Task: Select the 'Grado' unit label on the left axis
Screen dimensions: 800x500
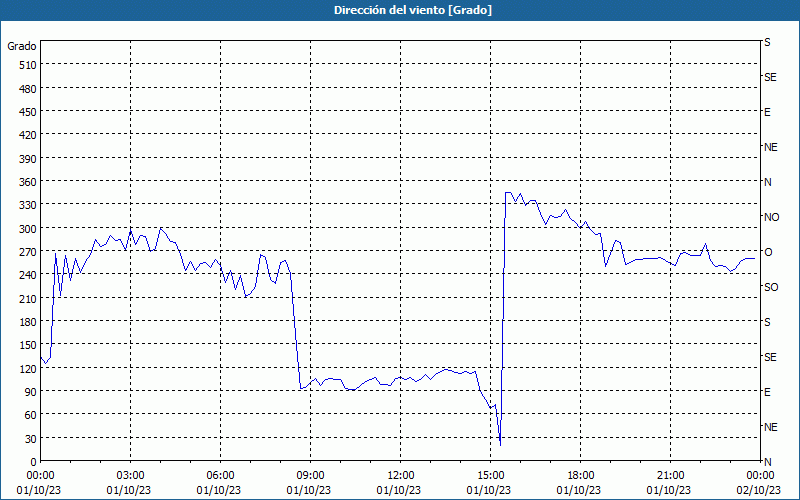Action: tap(22, 46)
